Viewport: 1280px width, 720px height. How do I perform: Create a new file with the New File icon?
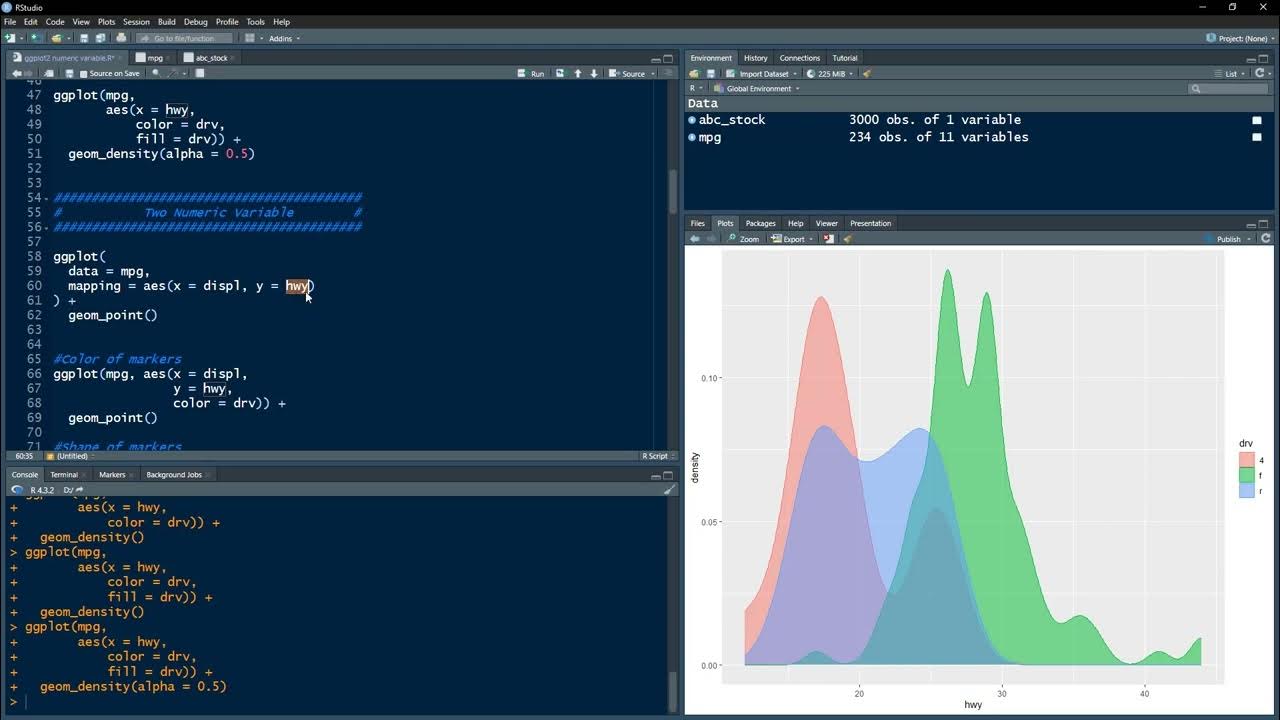coord(9,38)
